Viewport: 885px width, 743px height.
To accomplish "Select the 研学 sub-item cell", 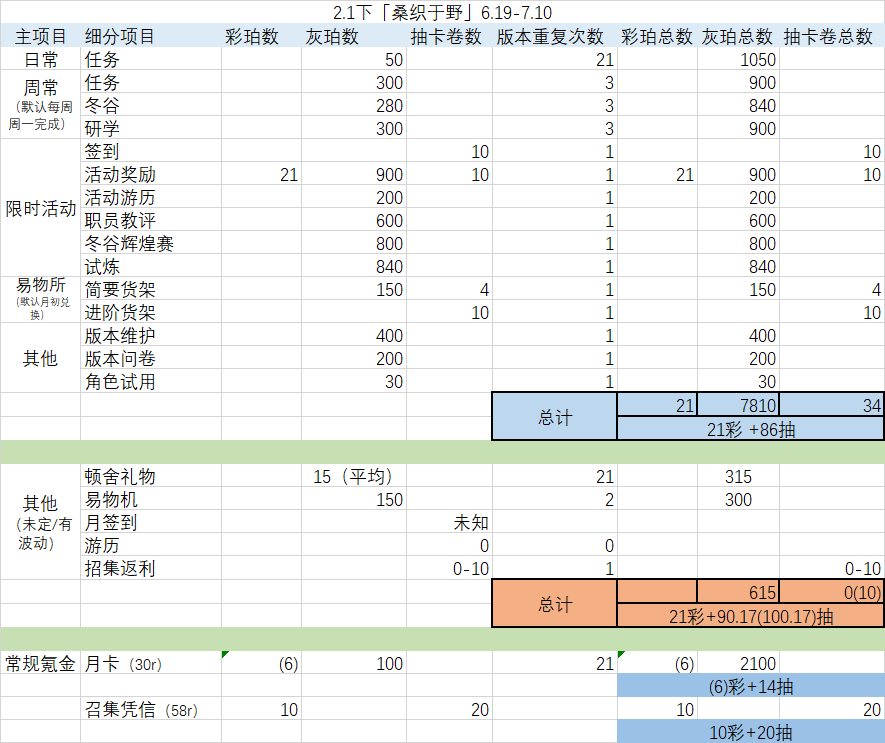I will pos(151,128).
